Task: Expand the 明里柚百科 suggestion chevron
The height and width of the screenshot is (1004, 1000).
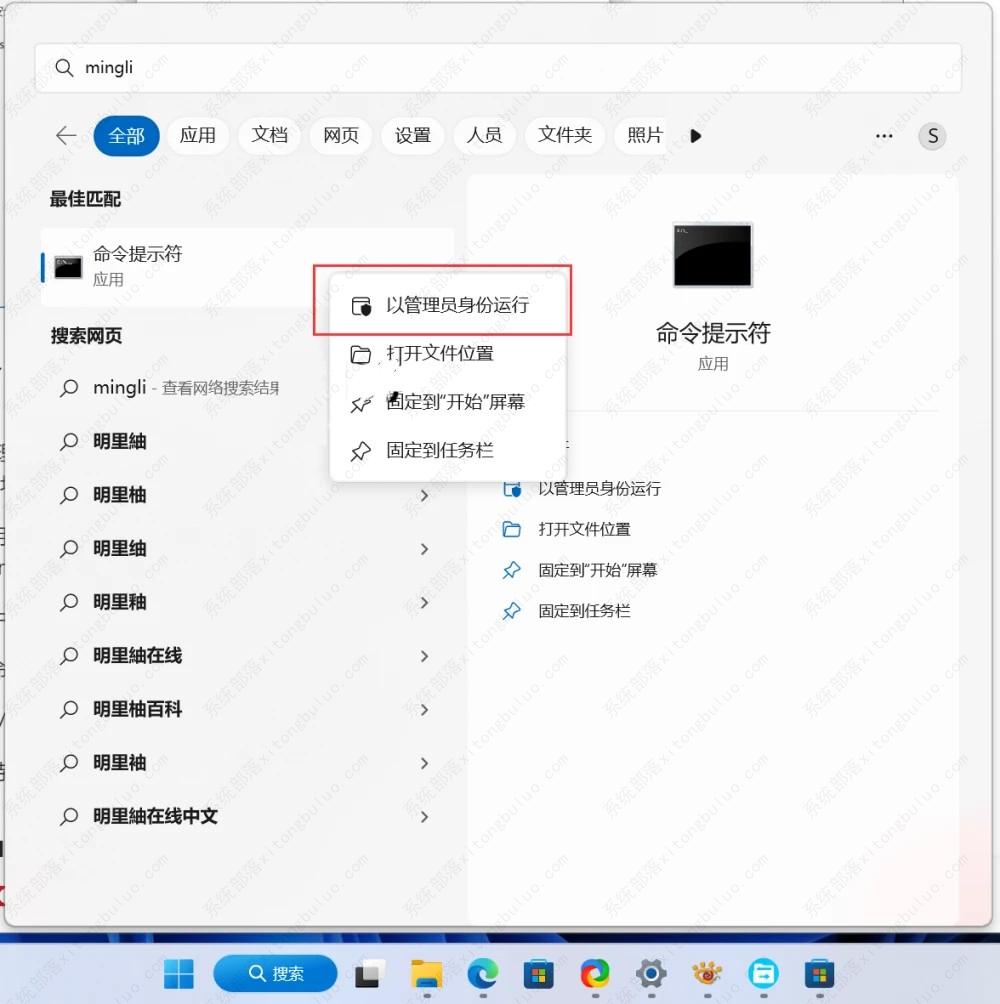Action: pyautogui.click(x=424, y=710)
